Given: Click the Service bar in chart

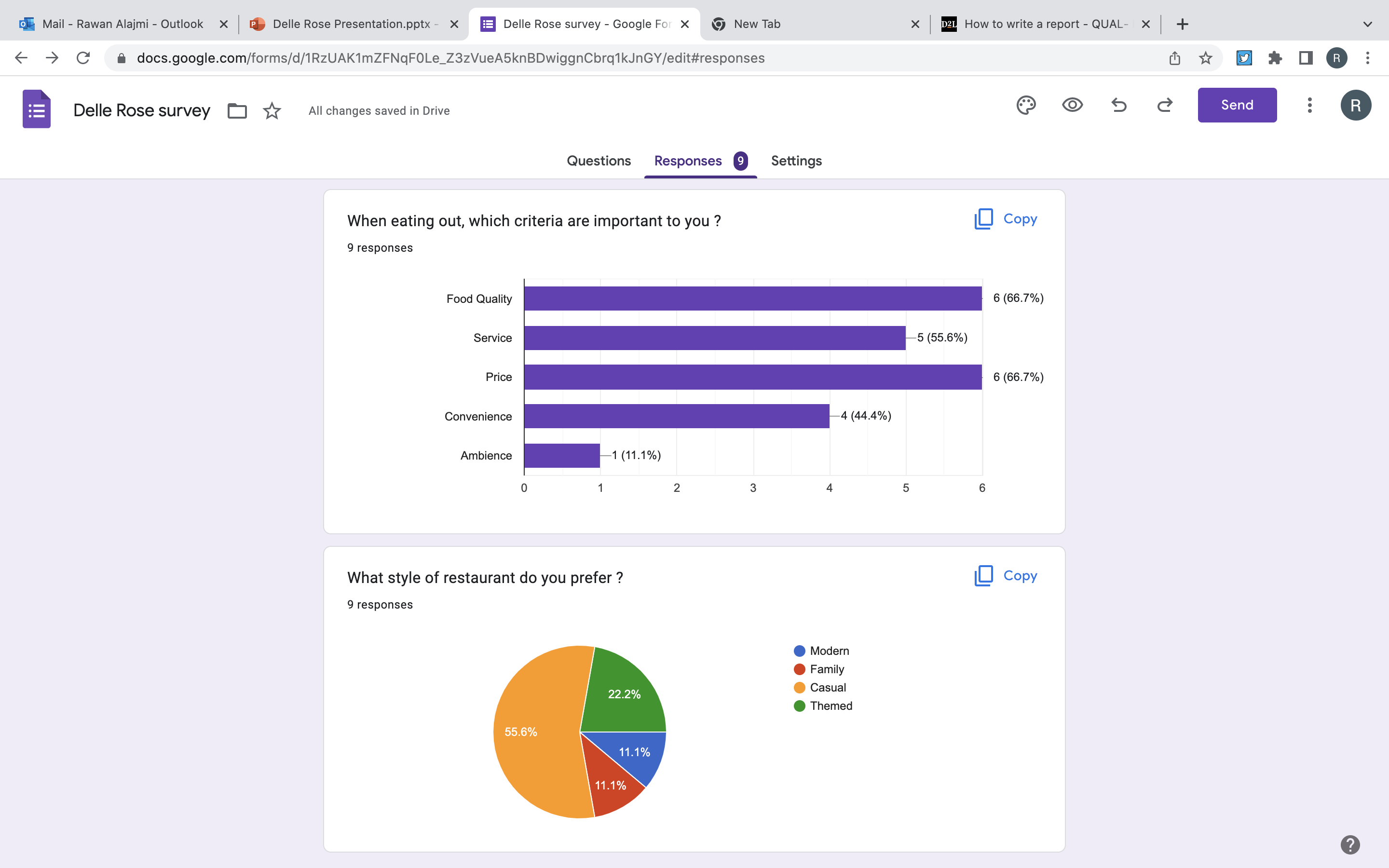Looking at the screenshot, I should [x=715, y=338].
